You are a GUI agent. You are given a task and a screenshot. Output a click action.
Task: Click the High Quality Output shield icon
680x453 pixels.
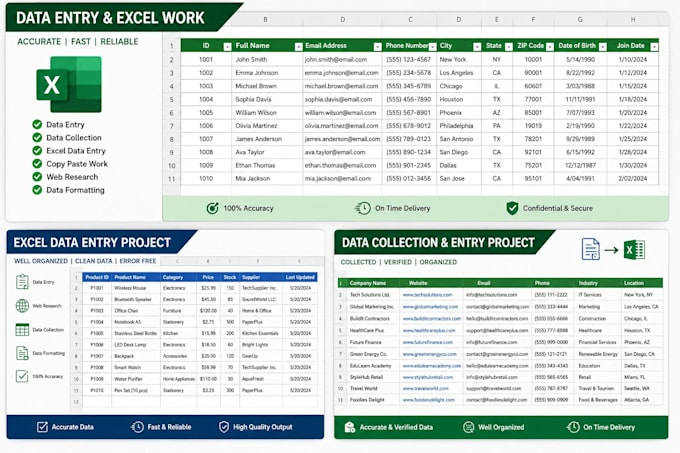(224, 427)
